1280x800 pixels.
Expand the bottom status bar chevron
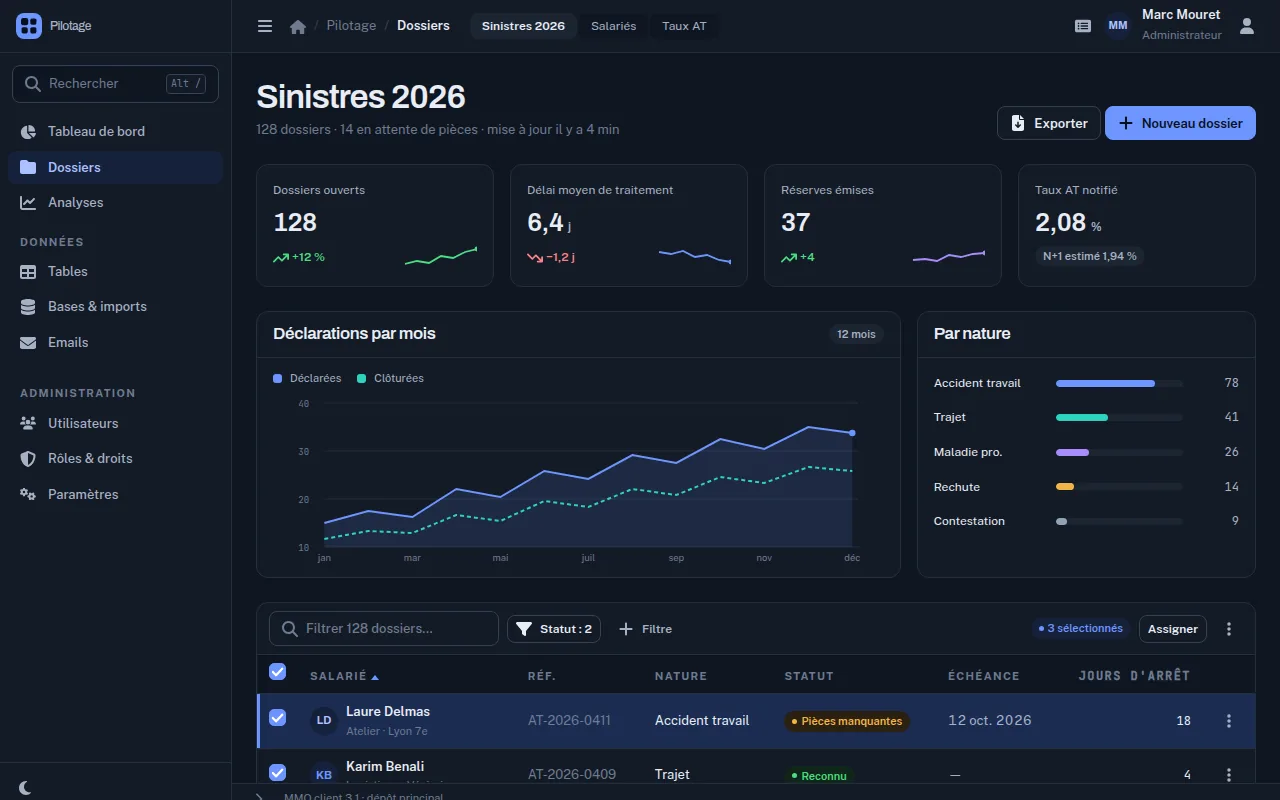pos(259,797)
